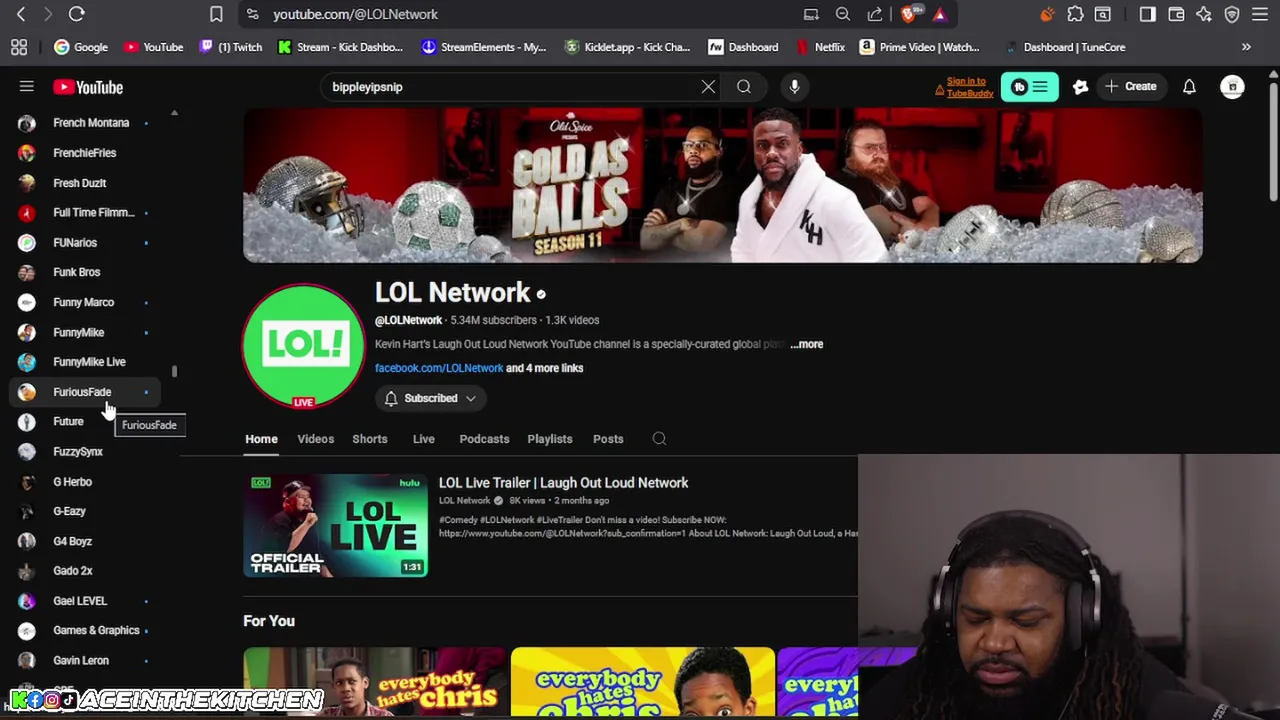Click the Cold As Balls channel banner
This screenshot has width=1280, height=720.
[723, 185]
